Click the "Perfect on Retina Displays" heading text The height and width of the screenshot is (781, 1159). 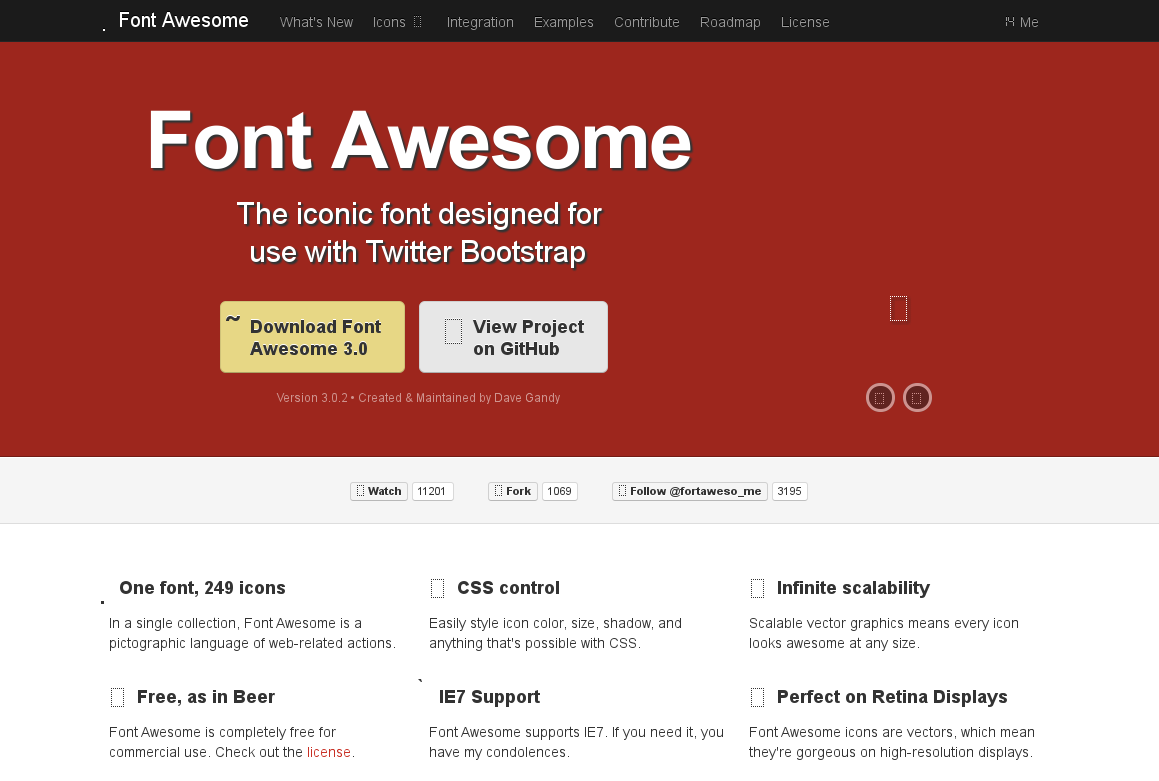pos(892,698)
